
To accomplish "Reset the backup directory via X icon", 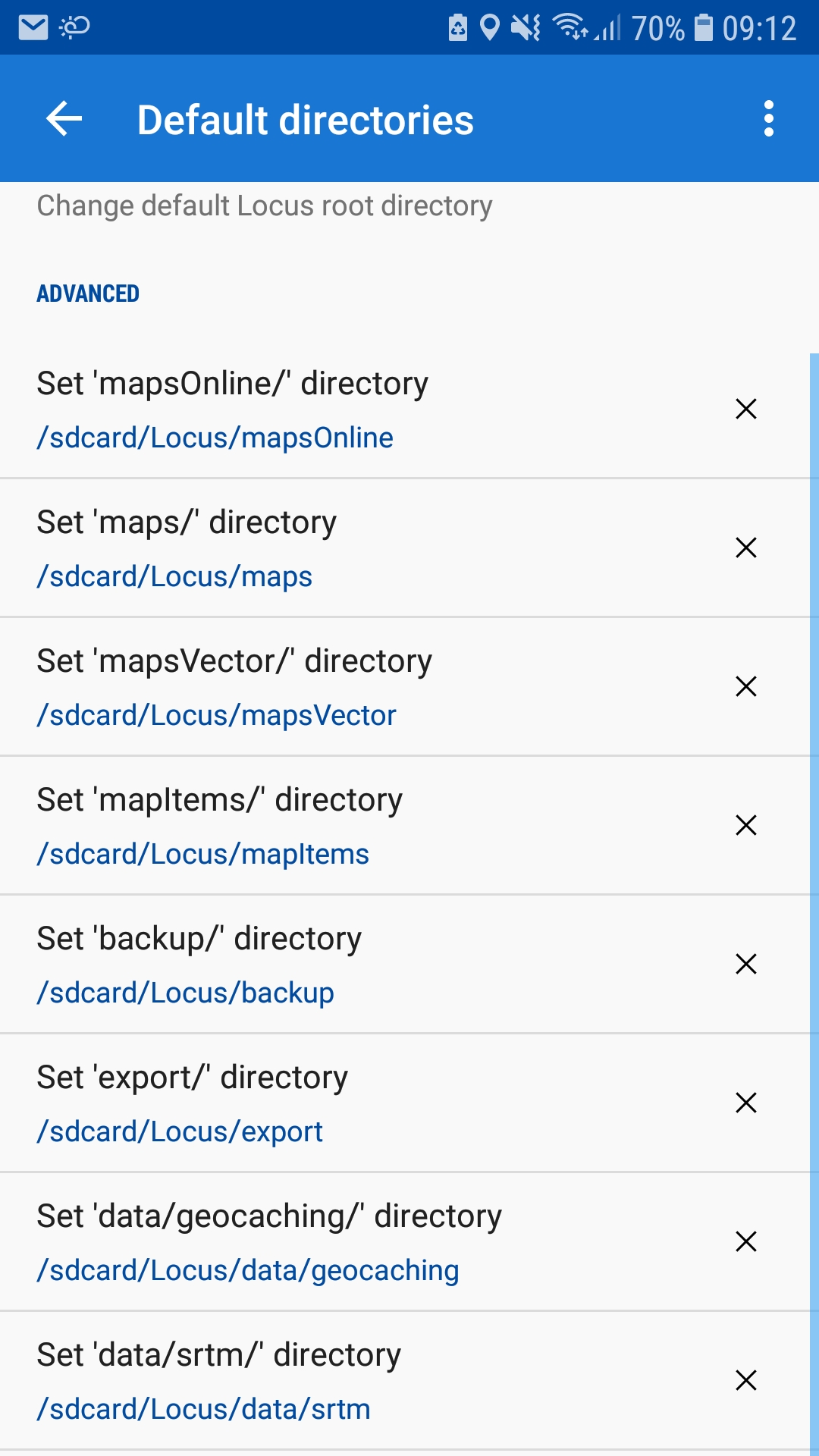I will coord(746,964).
